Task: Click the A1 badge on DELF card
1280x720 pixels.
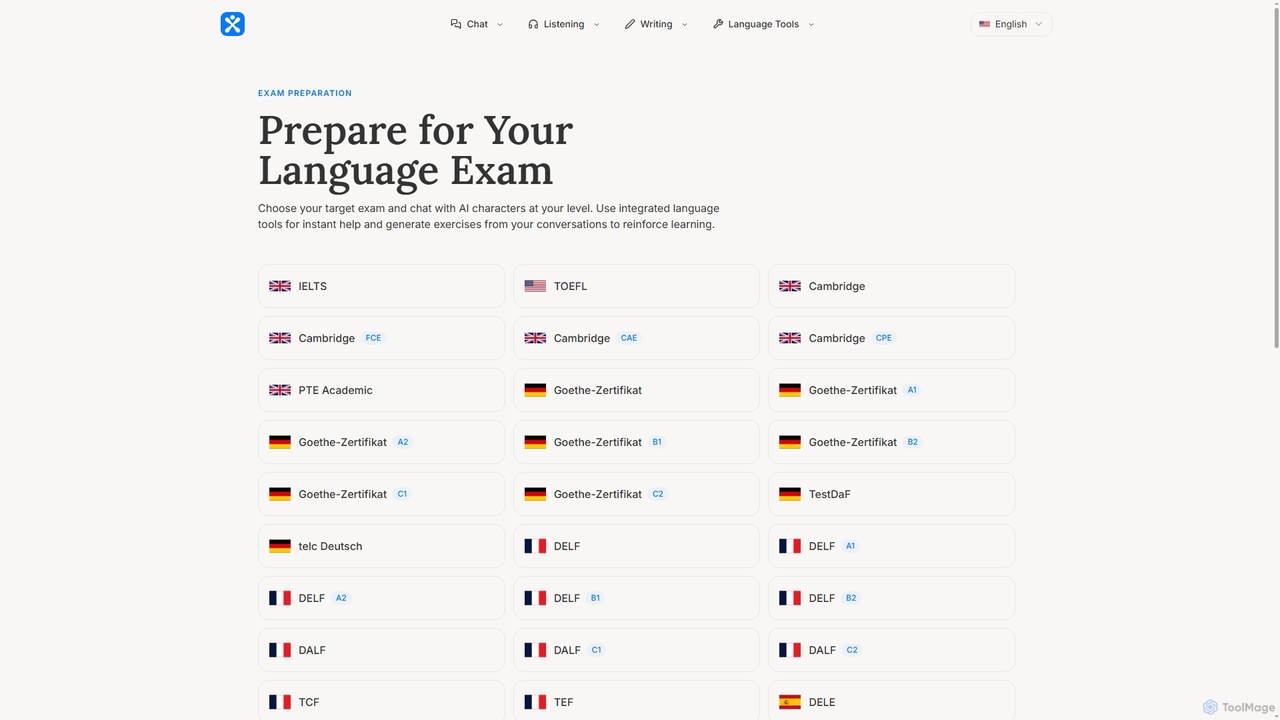Action: coord(850,546)
